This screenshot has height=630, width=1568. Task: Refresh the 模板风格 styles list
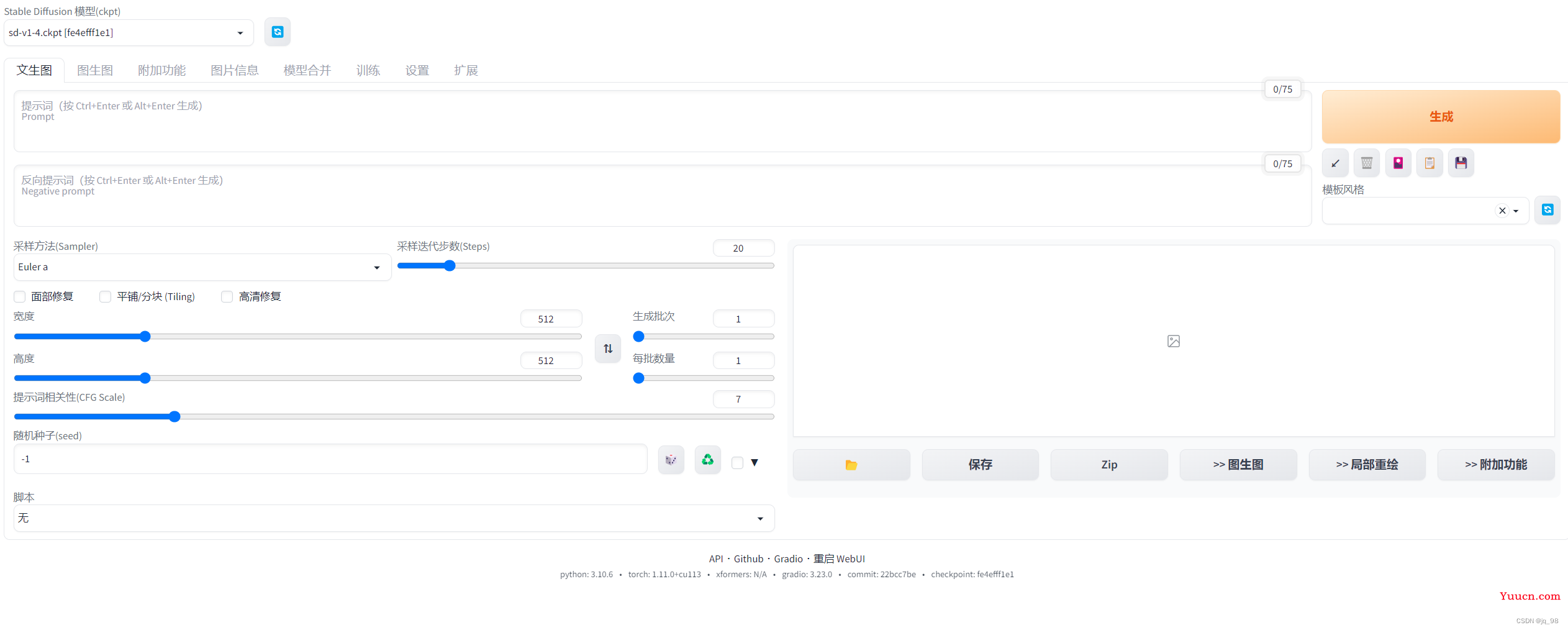pyautogui.click(x=1548, y=210)
